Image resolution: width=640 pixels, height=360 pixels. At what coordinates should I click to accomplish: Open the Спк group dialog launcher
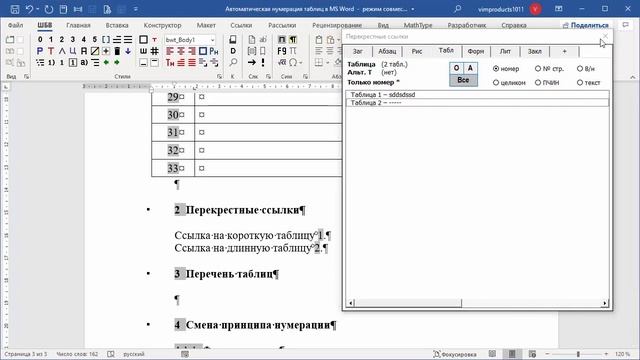pyautogui.click(x=268, y=76)
